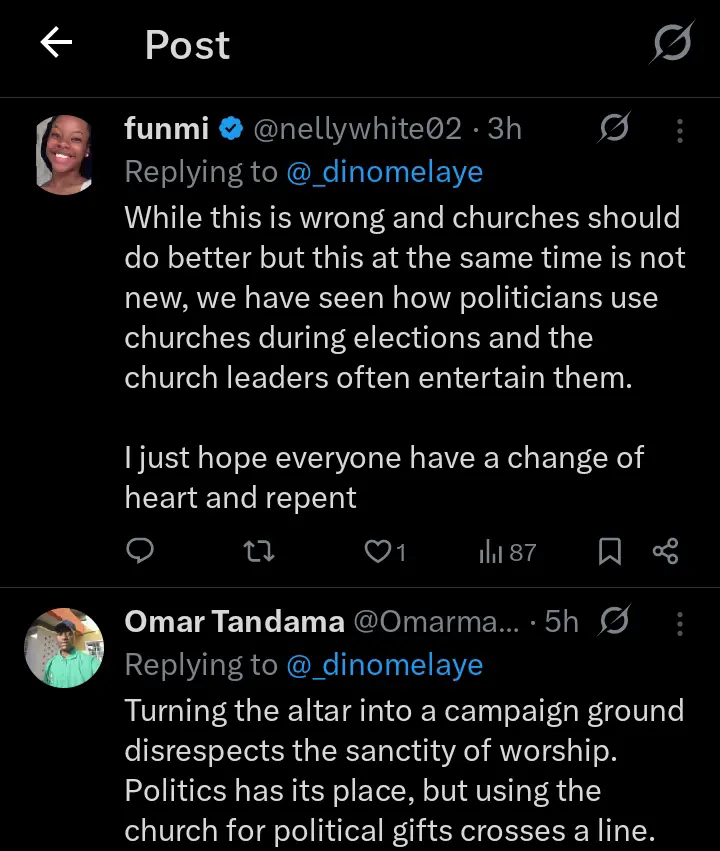
Task: Open Grok icon in the Post header
Action: tap(672, 44)
